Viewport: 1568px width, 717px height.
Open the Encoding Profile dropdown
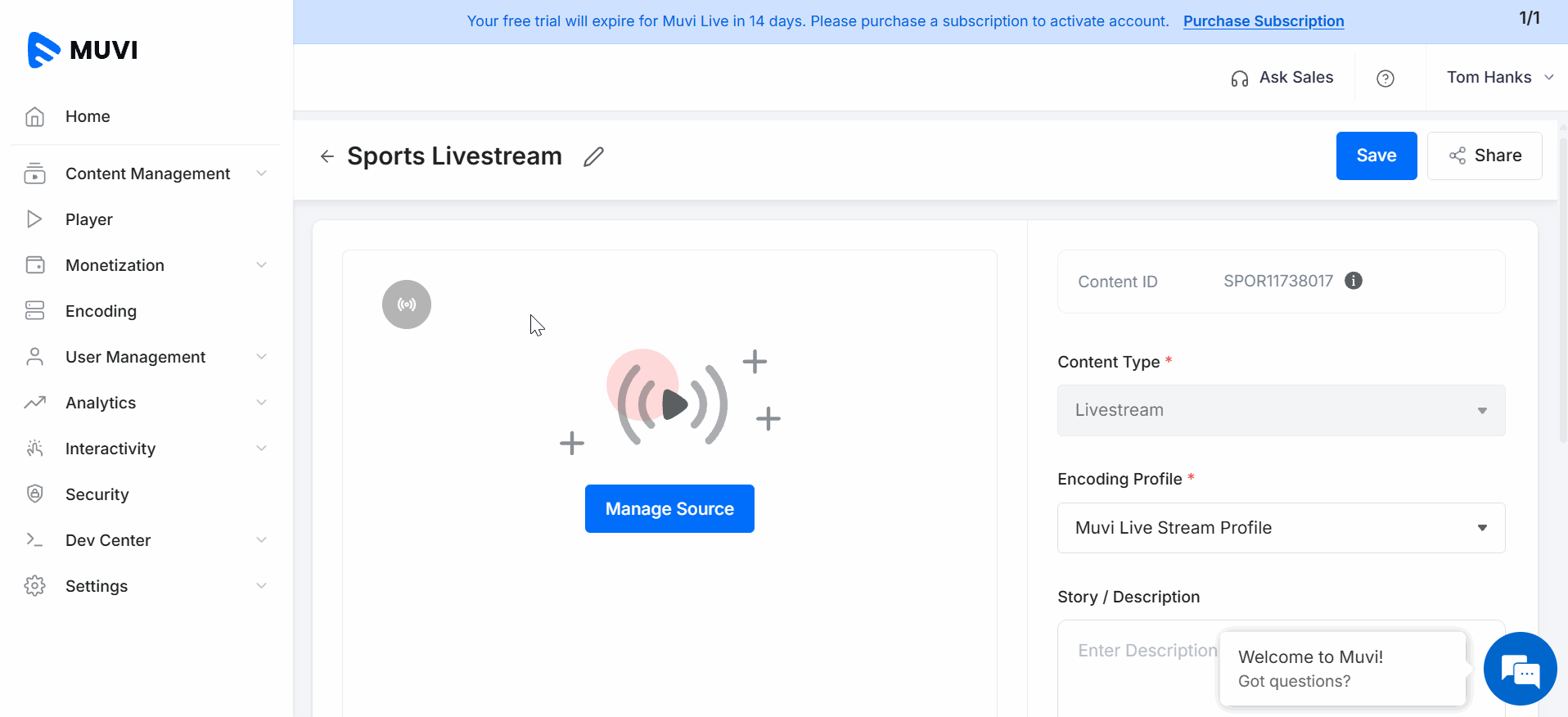coord(1280,528)
